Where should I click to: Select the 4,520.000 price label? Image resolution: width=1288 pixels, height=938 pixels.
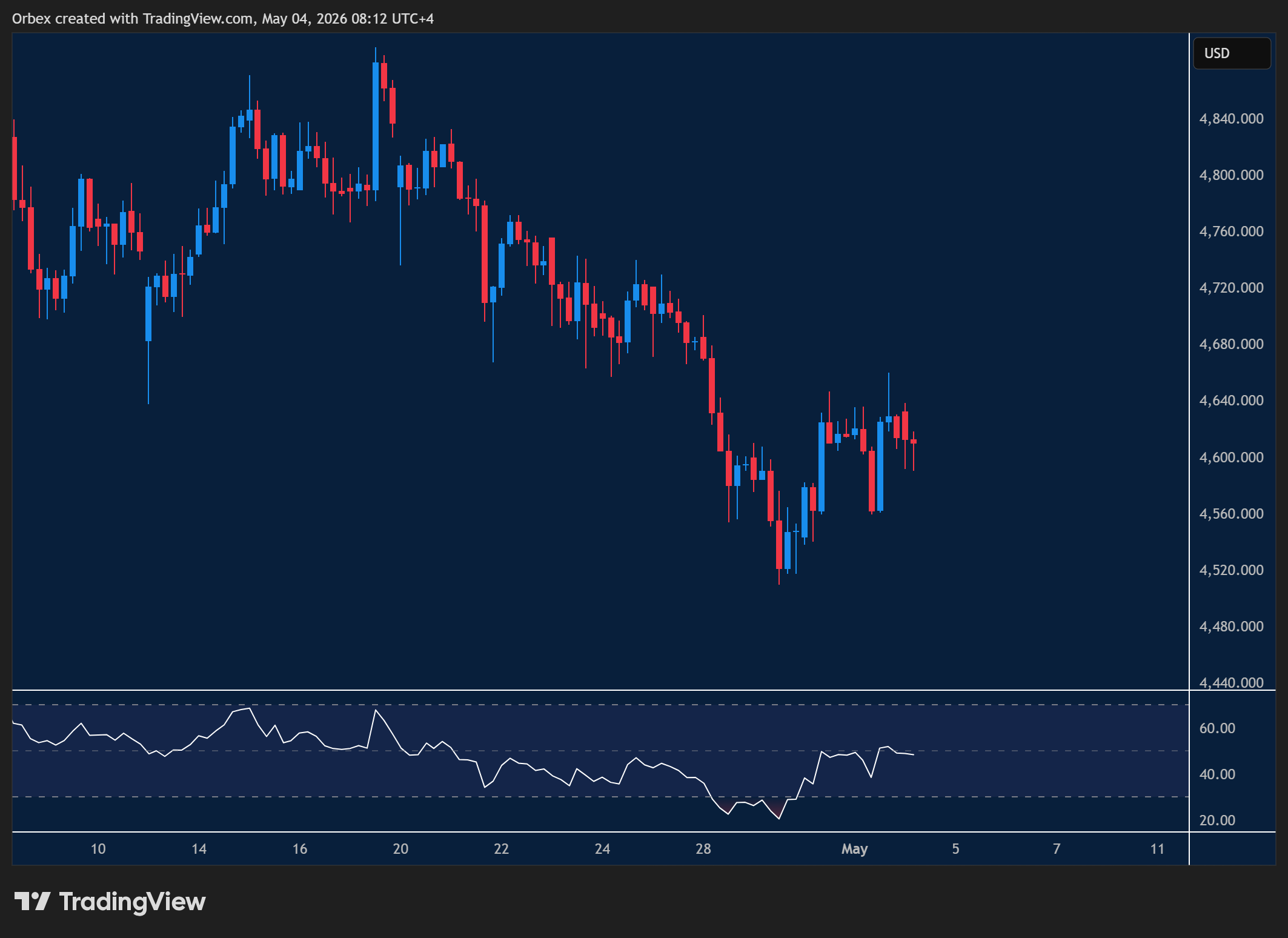point(1231,570)
